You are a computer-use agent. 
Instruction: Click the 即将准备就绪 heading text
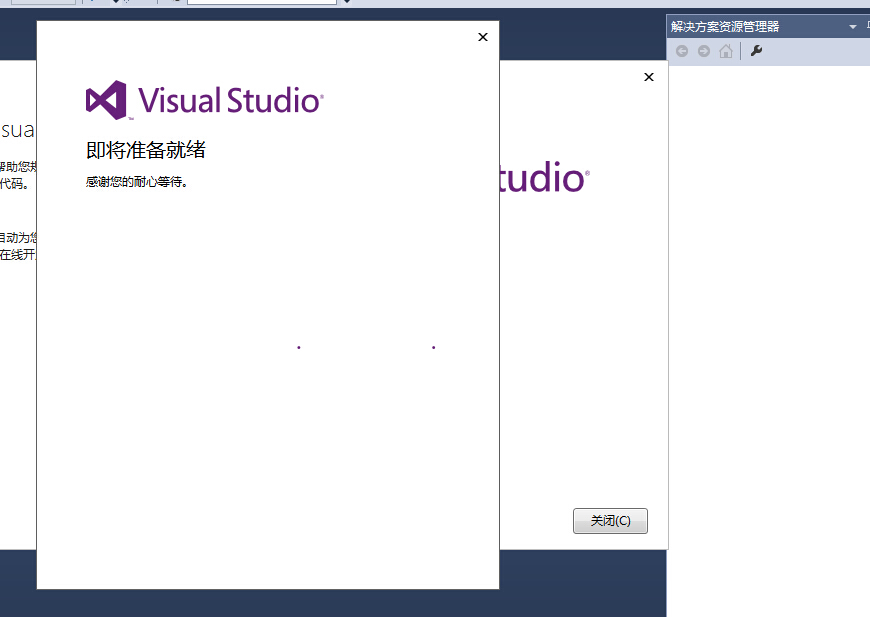[x=146, y=150]
